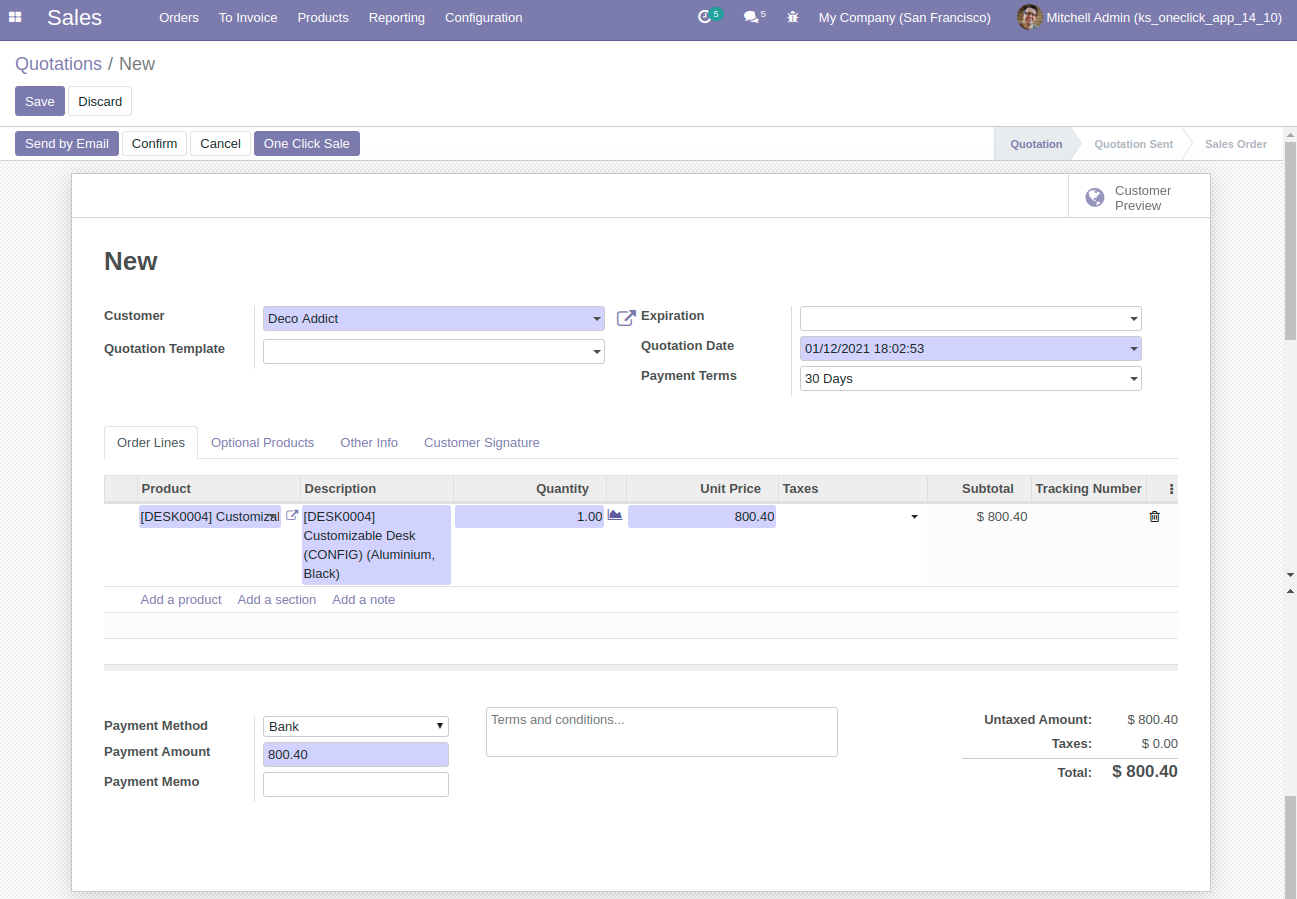Expand the Taxes dropdown in order line
1297x899 pixels.
[x=913, y=517]
